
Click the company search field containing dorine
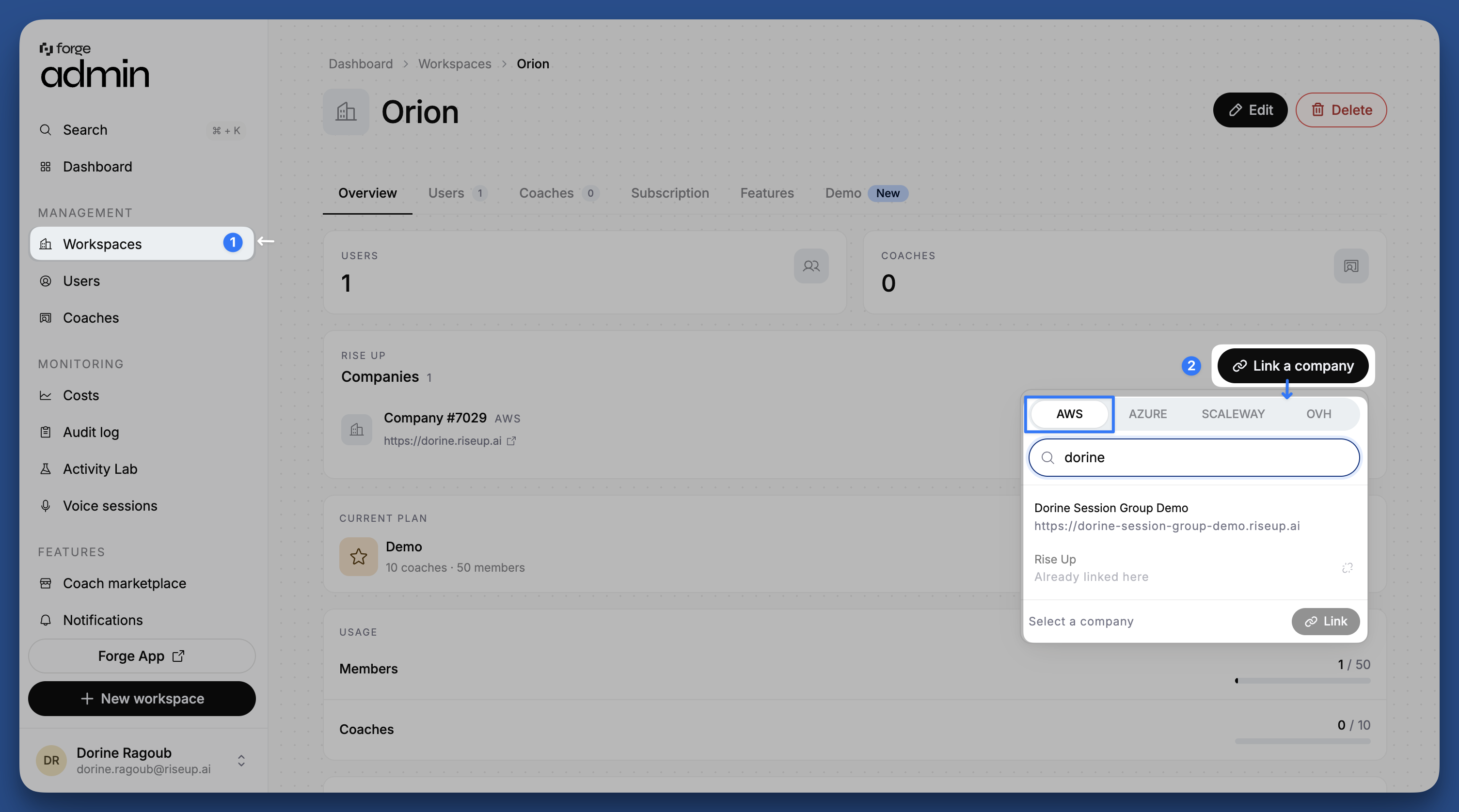pos(1194,457)
